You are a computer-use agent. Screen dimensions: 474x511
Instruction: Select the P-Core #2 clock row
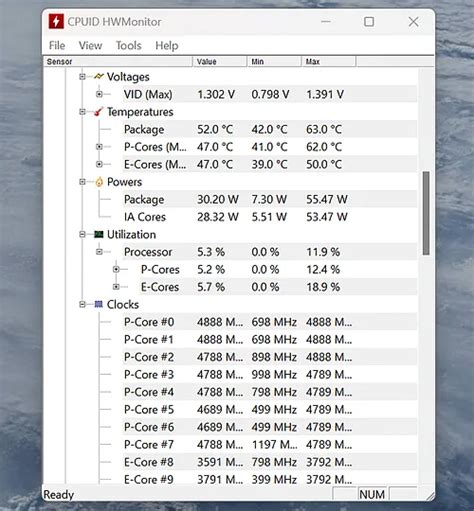click(270, 357)
